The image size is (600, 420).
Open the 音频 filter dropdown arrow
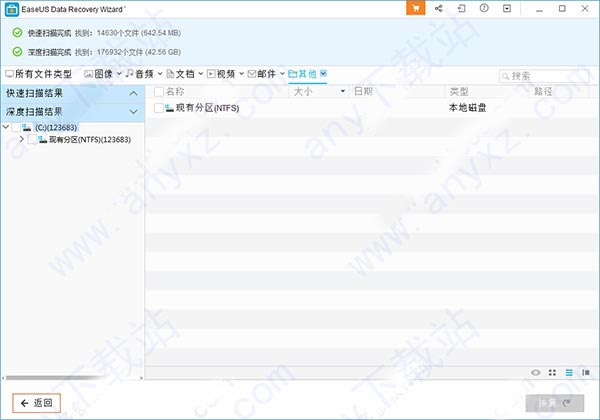click(160, 73)
